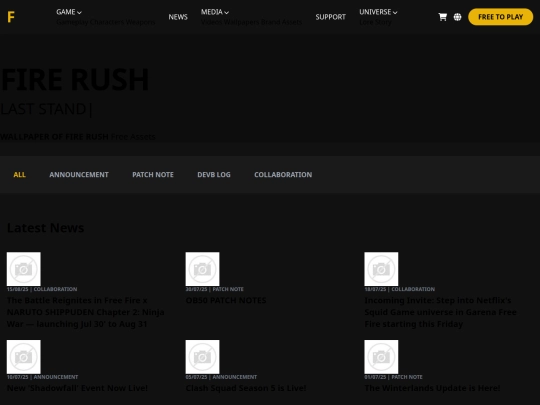Screen dimensions: 540x405
Task: Open the SUPPORT page
Action: point(330,17)
